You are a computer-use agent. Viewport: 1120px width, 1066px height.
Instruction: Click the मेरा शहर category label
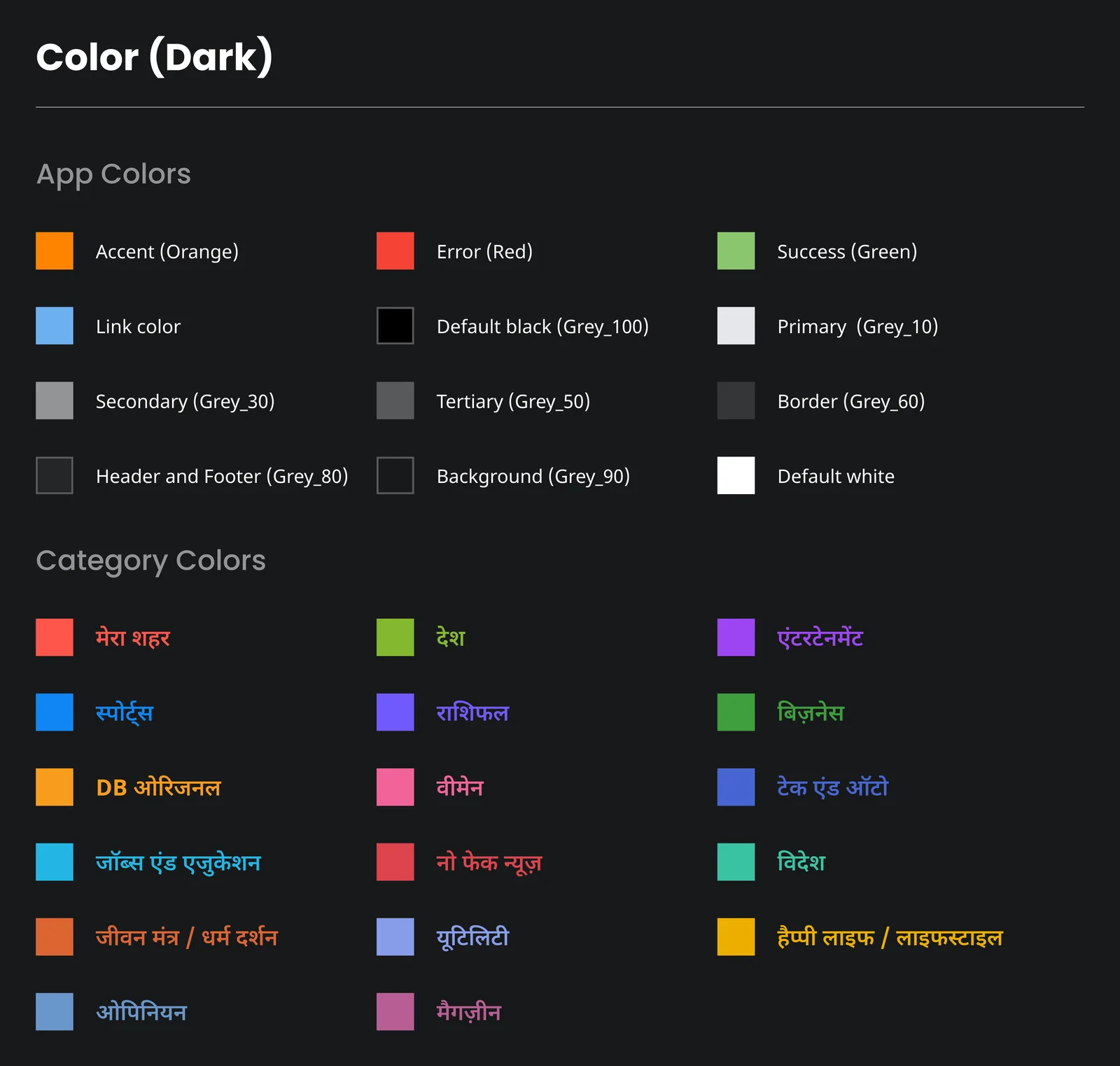(x=133, y=638)
